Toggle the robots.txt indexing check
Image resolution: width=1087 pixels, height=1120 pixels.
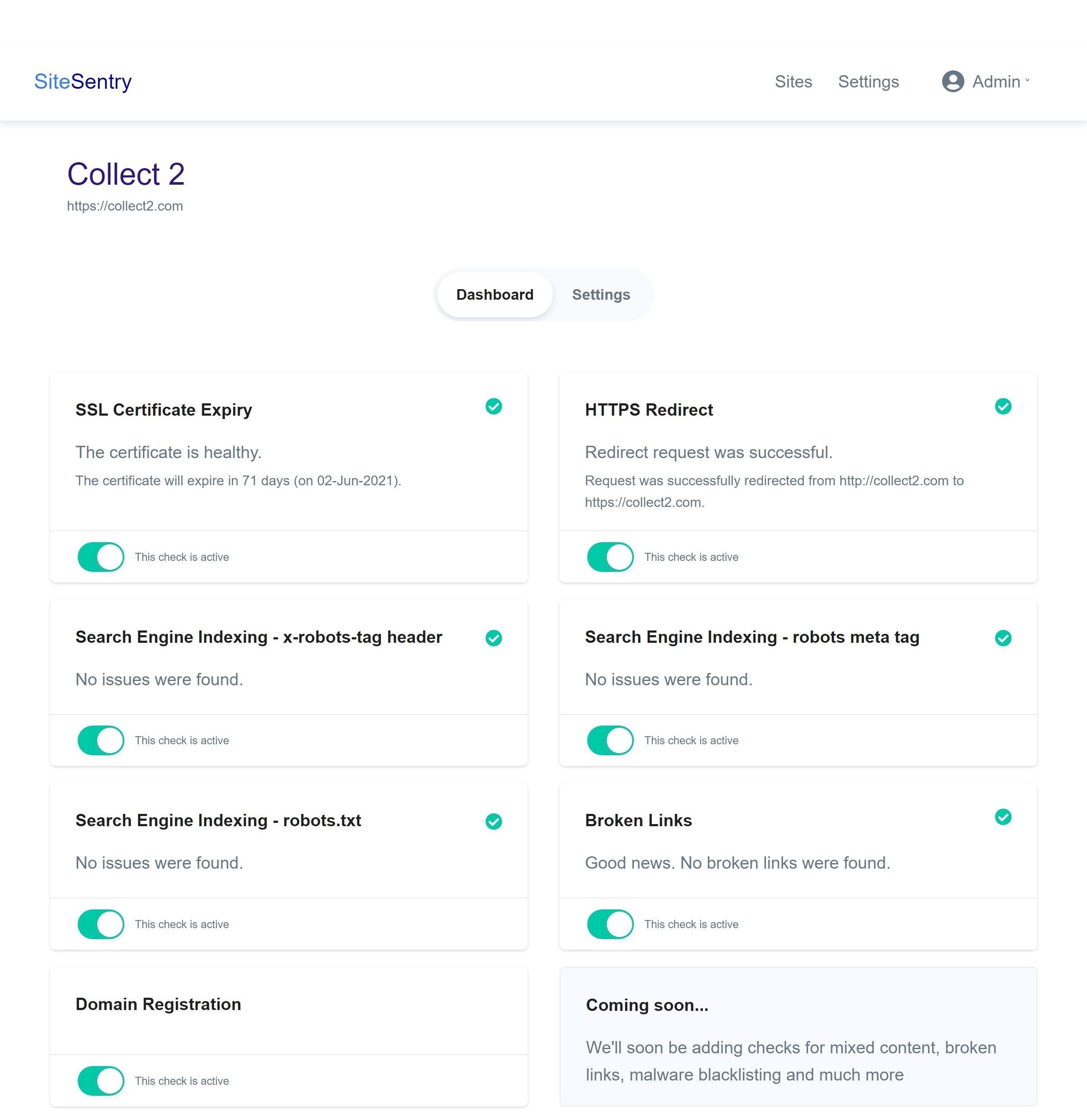coord(101,923)
